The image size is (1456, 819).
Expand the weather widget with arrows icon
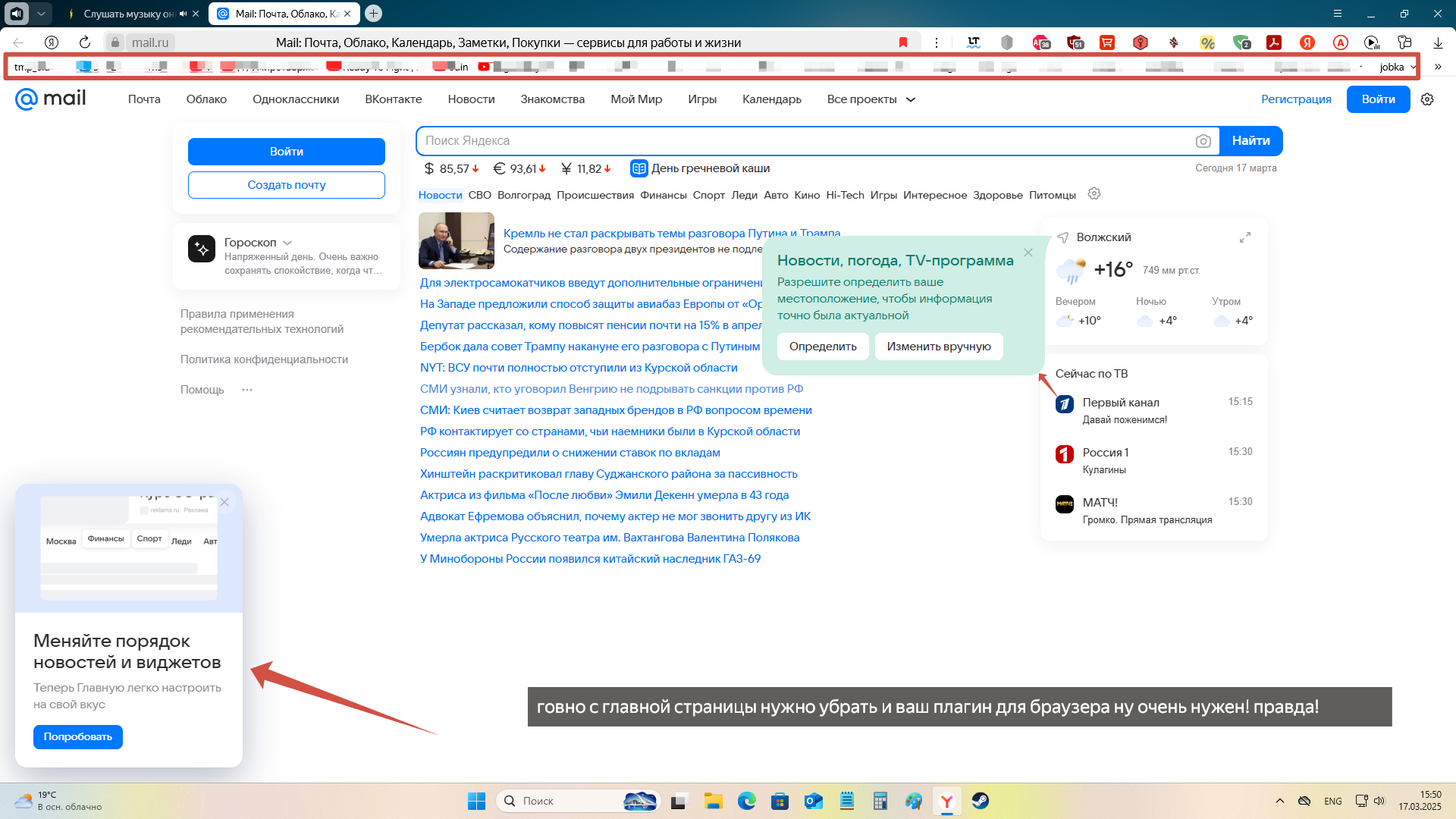pos(1245,237)
